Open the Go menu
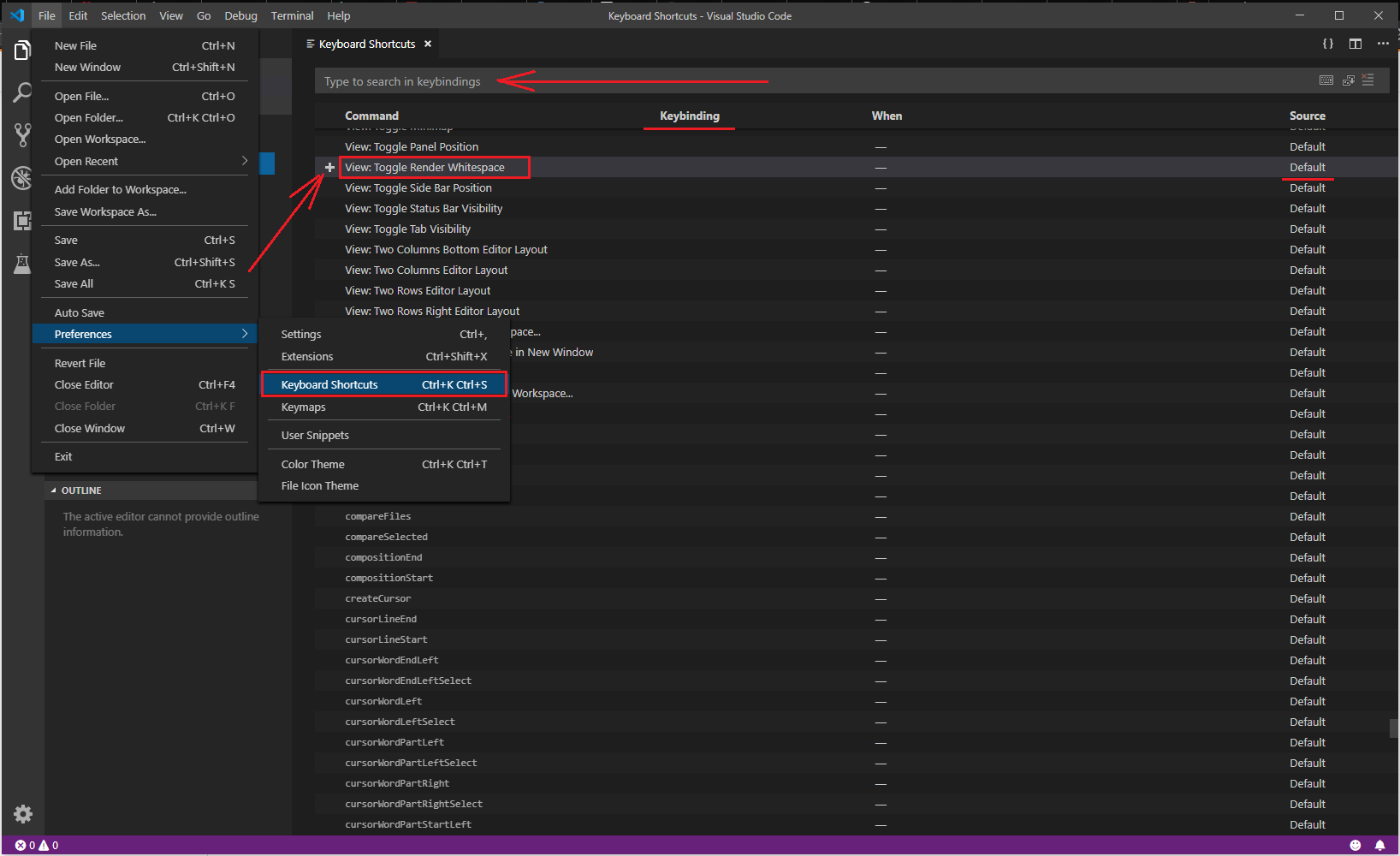 point(204,15)
